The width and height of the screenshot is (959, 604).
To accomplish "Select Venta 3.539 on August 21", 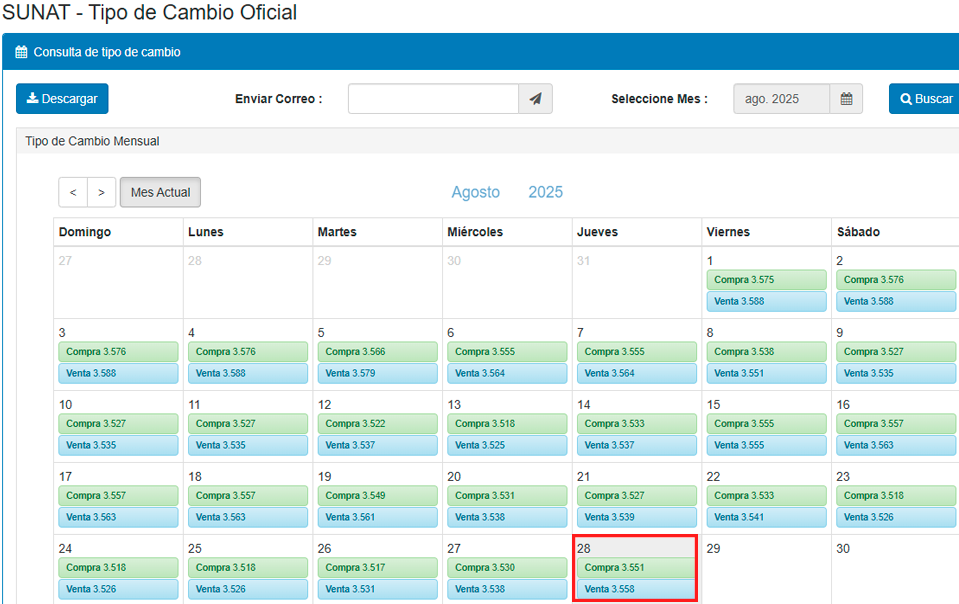I will (x=637, y=517).
